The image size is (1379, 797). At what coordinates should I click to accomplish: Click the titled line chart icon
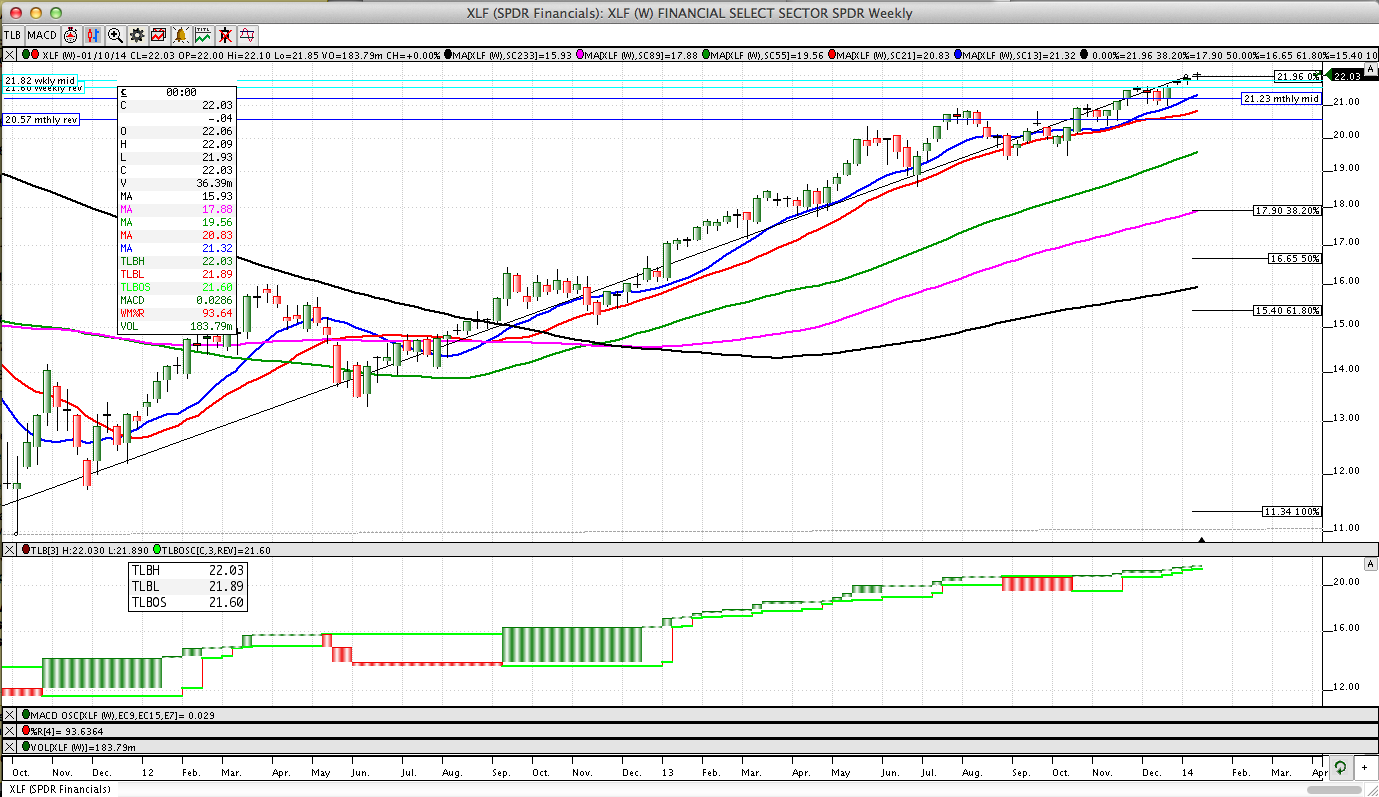pyautogui.click(x=203, y=35)
